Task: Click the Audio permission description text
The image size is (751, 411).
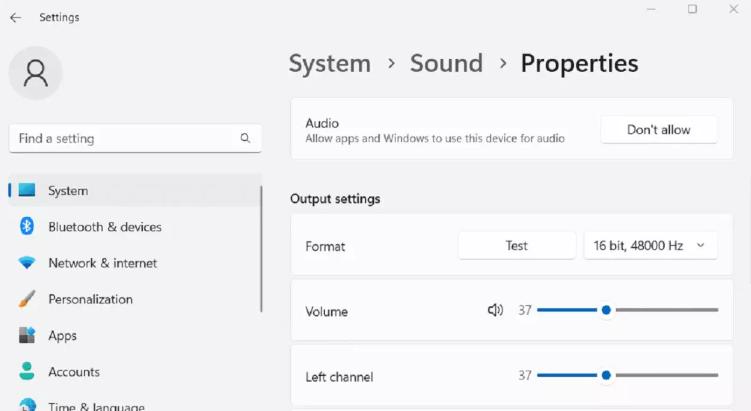Action: (x=435, y=138)
